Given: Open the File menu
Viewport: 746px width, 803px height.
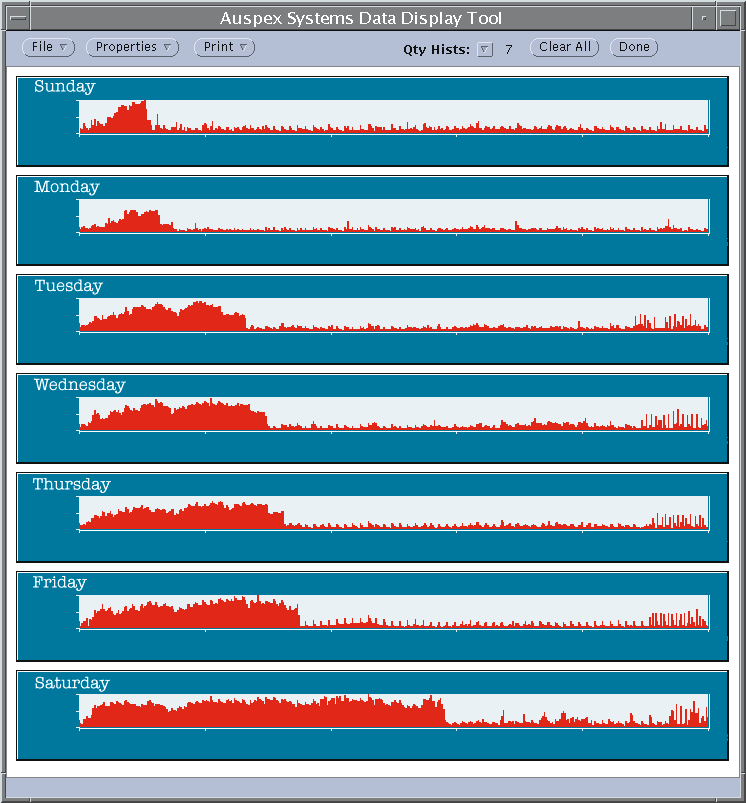Looking at the screenshot, I should [48, 47].
